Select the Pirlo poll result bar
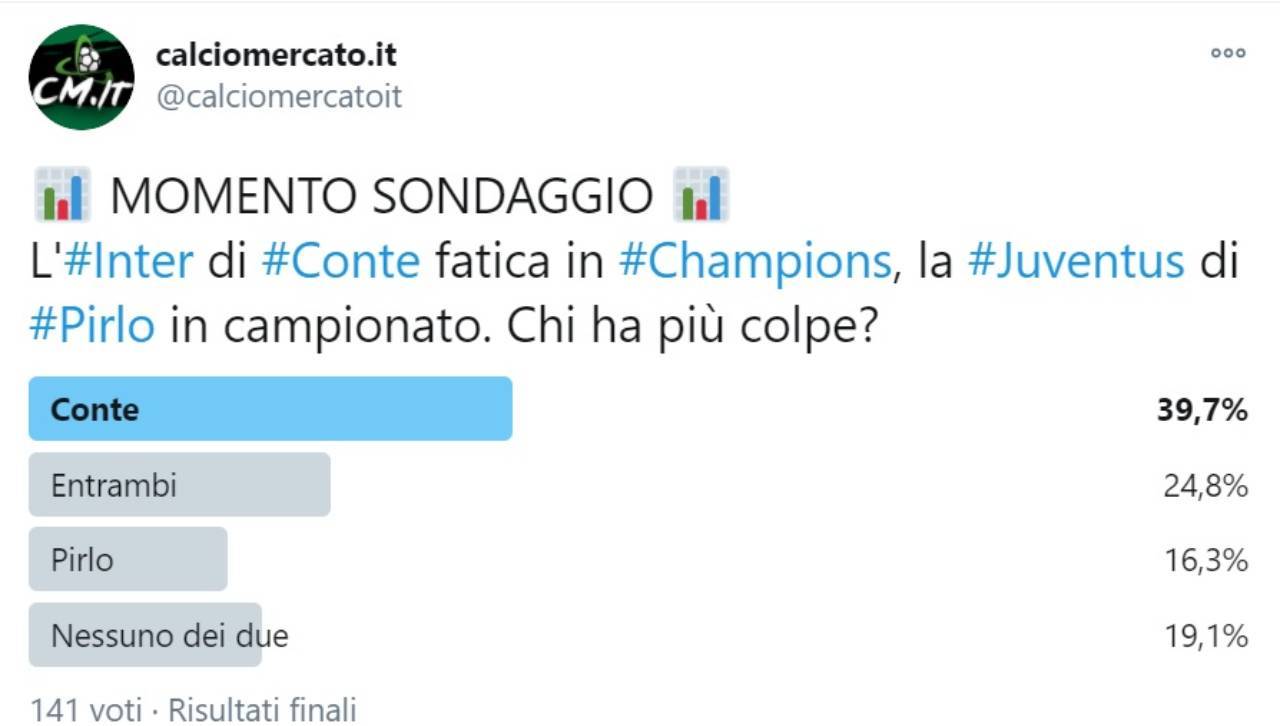 pyautogui.click(x=128, y=559)
